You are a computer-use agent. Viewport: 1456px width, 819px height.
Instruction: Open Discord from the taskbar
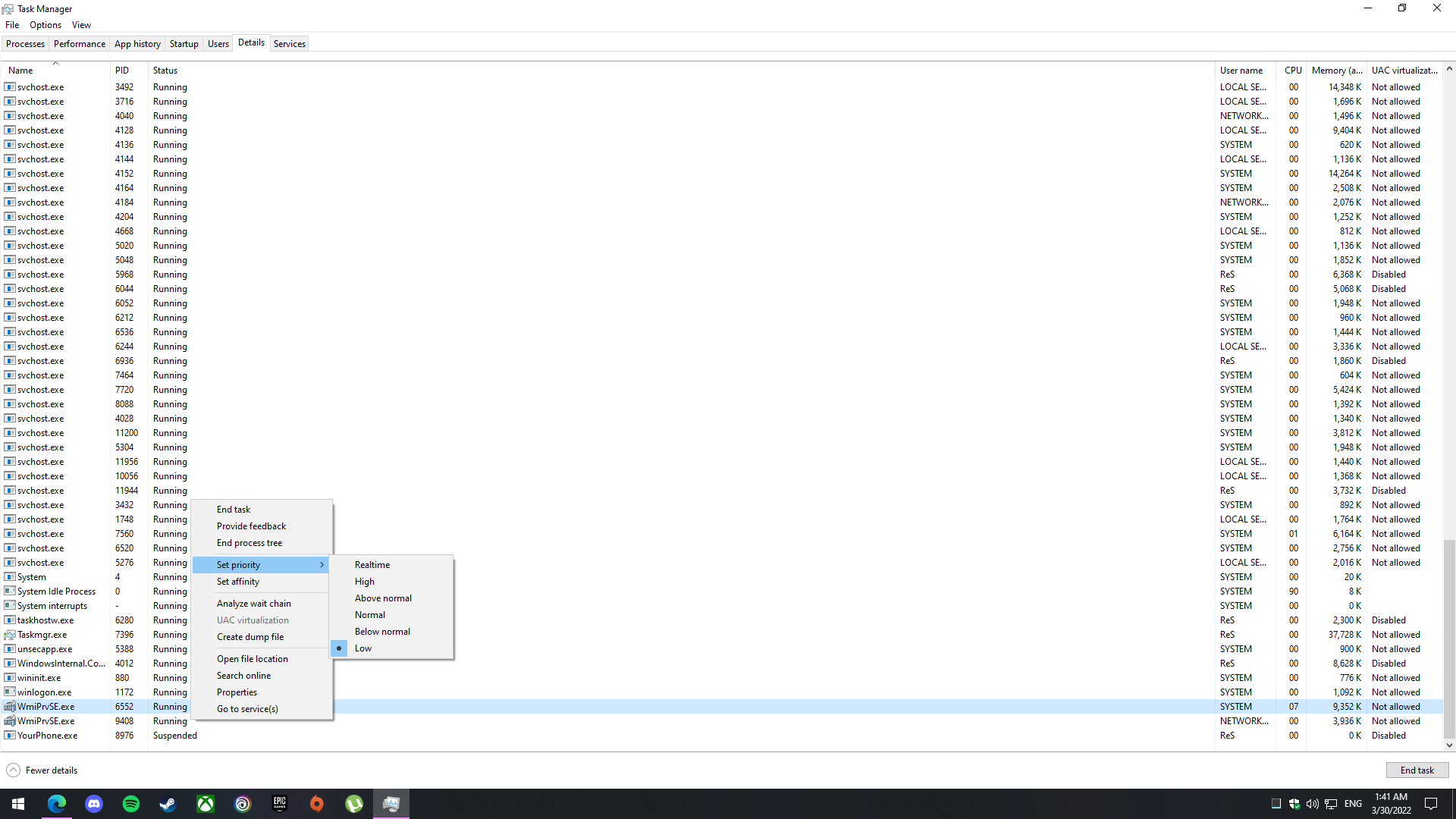click(94, 804)
